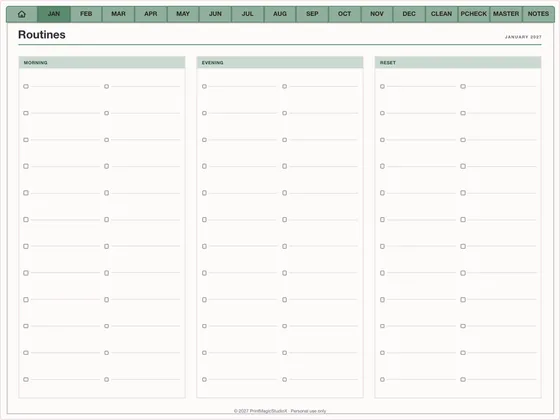Tick first checkbox in Evening left column
The height and width of the screenshot is (420, 560).
click(204, 86)
